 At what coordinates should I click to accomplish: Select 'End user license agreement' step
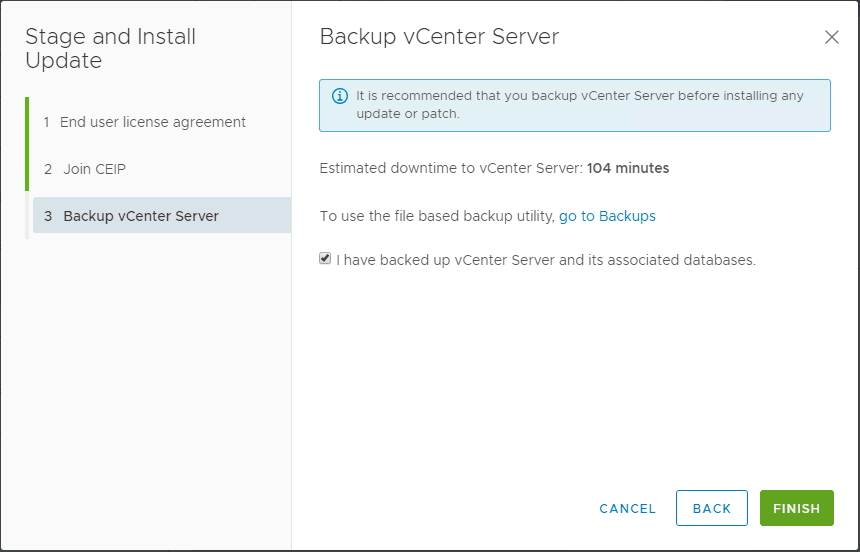click(x=152, y=122)
